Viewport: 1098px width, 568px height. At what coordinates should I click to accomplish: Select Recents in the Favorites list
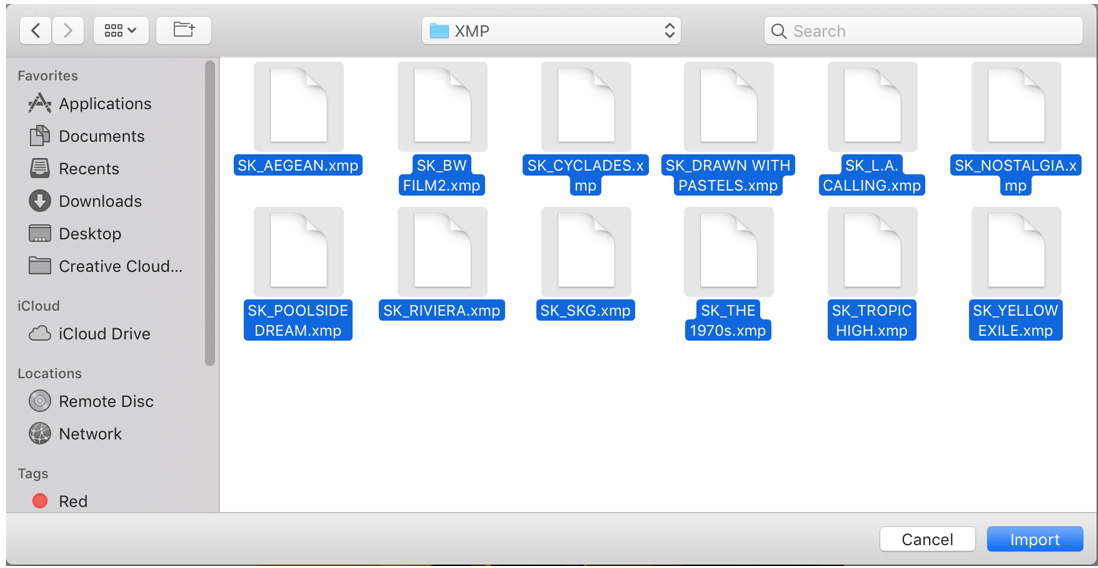click(x=88, y=169)
